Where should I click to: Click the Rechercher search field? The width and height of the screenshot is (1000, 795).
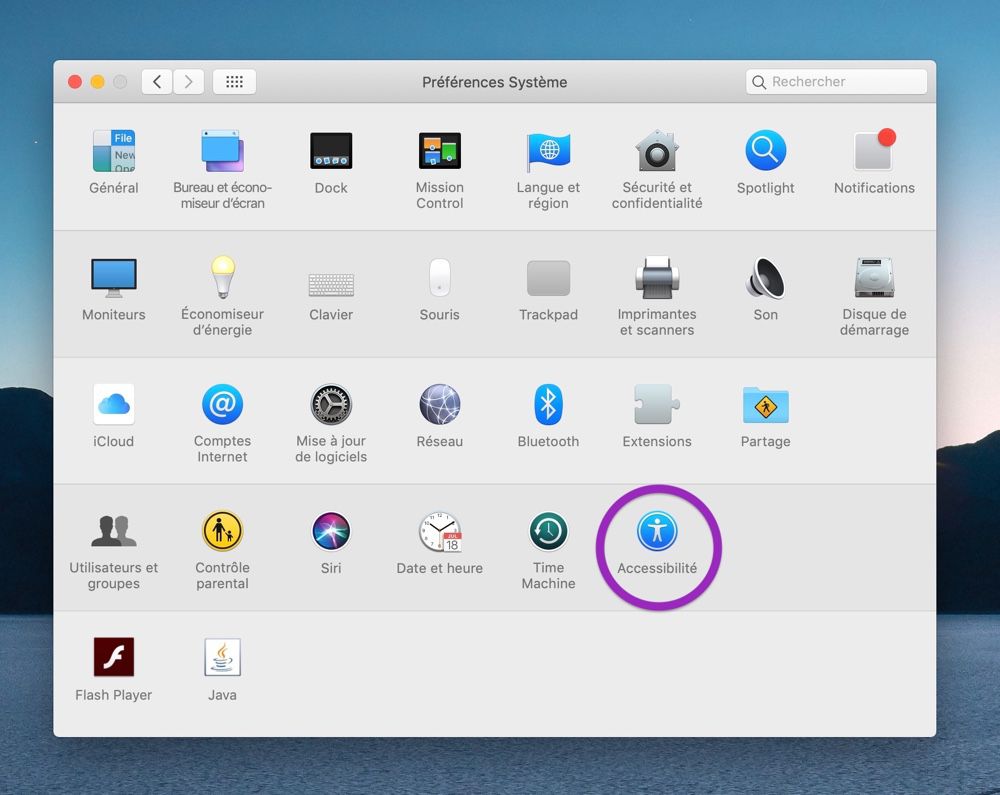(836, 82)
